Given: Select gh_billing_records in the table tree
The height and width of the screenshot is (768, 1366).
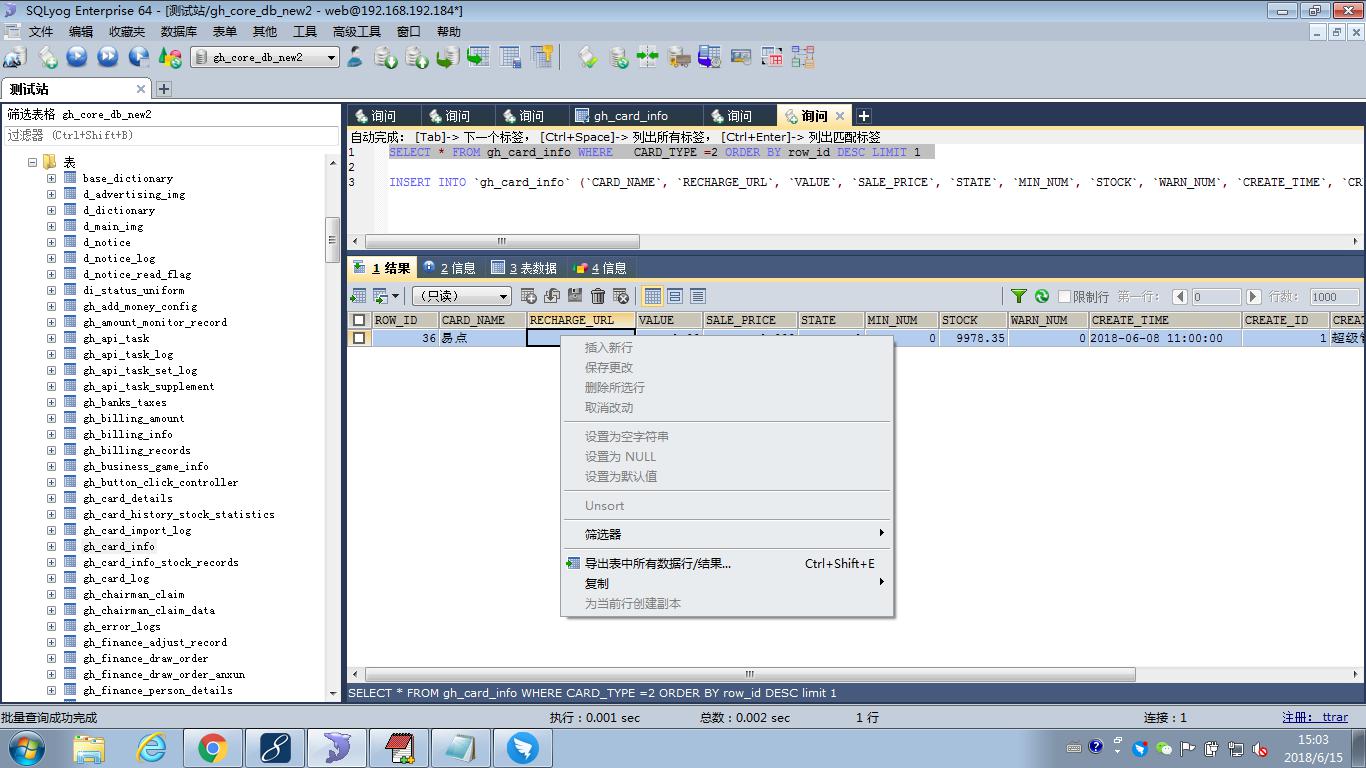Looking at the screenshot, I should (137, 451).
